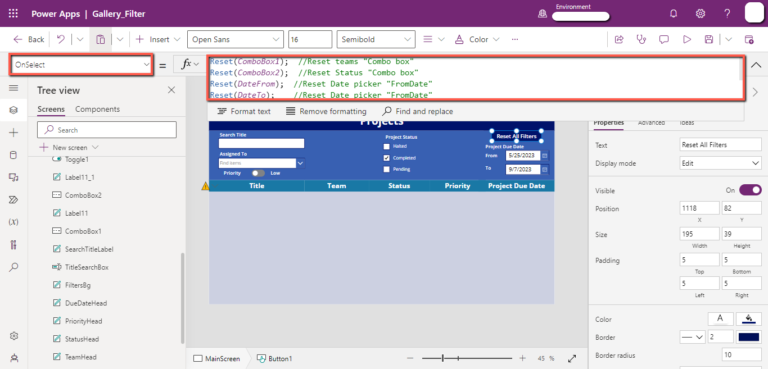Image resolution: width=768 pixels, height=369 pixels.
Task: Expand the OnSelect property dropdown
Action: tap(80, 65)
